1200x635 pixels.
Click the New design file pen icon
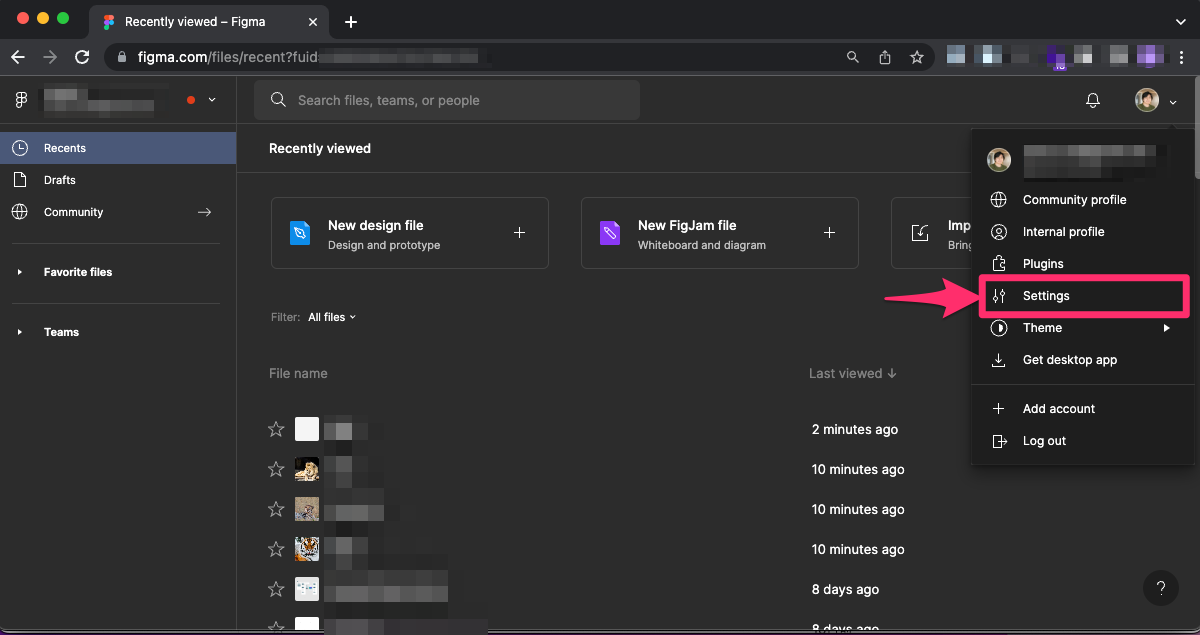pyautogui.click(x=300, y=233)
